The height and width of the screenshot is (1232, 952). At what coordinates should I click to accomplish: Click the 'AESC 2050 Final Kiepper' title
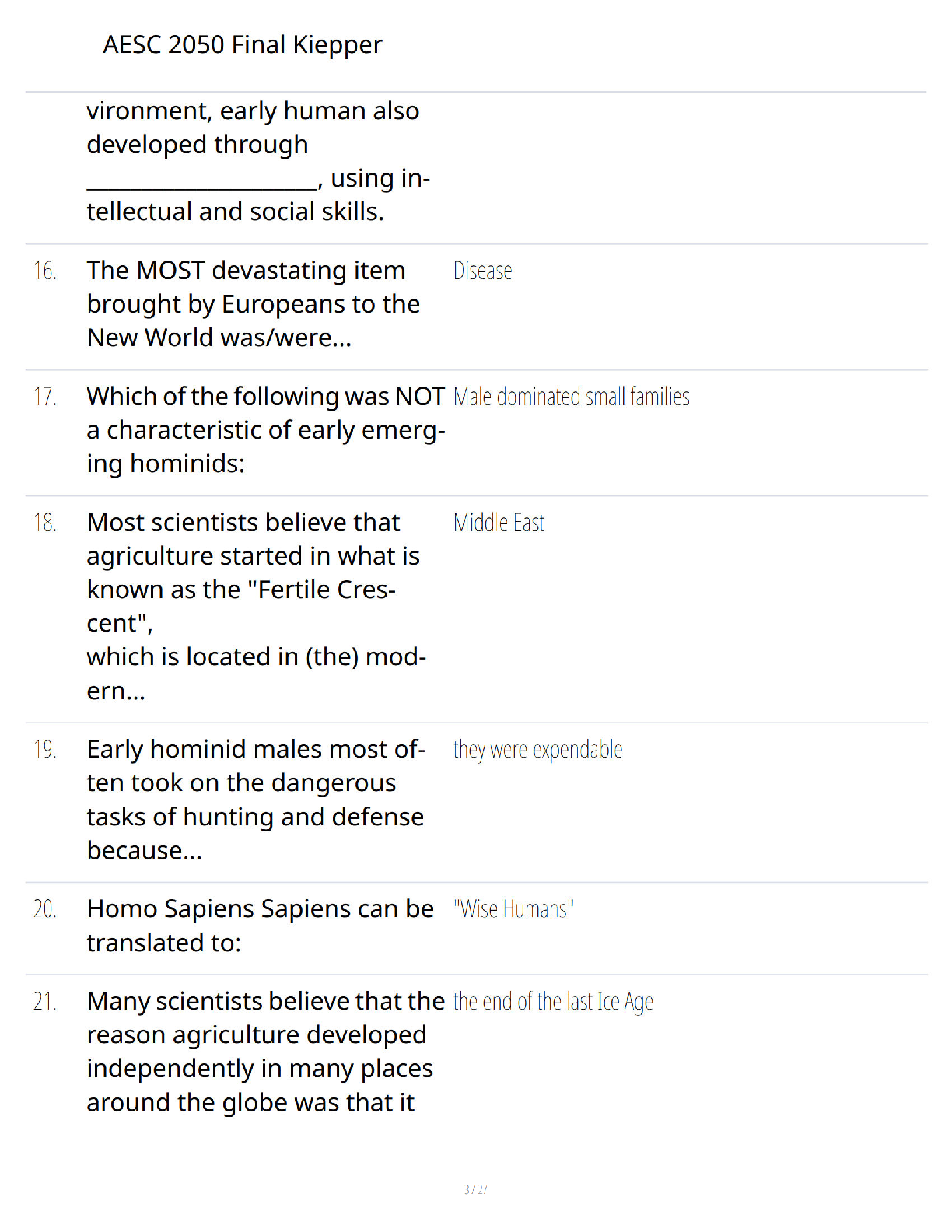(243, 45)
